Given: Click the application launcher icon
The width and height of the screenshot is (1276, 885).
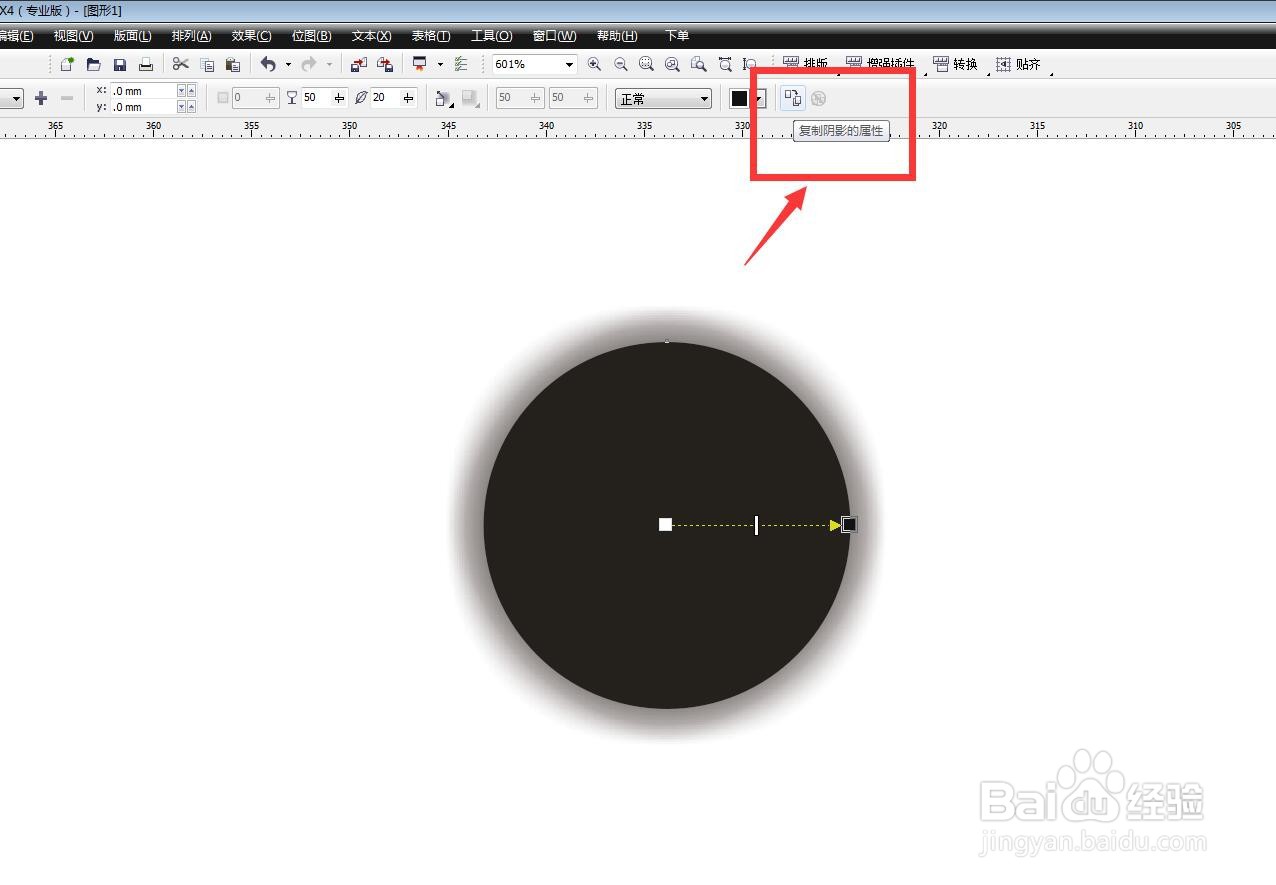Looking at the screenshot, I should tap(420, 64).
